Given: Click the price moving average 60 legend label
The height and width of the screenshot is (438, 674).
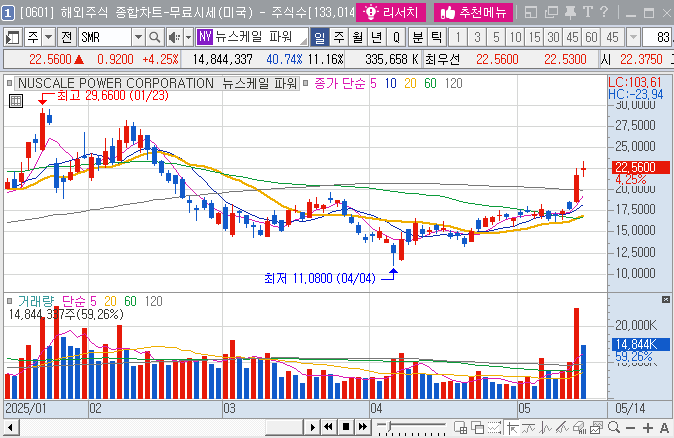Looking at the screenshot, I should tap(430, 83).
